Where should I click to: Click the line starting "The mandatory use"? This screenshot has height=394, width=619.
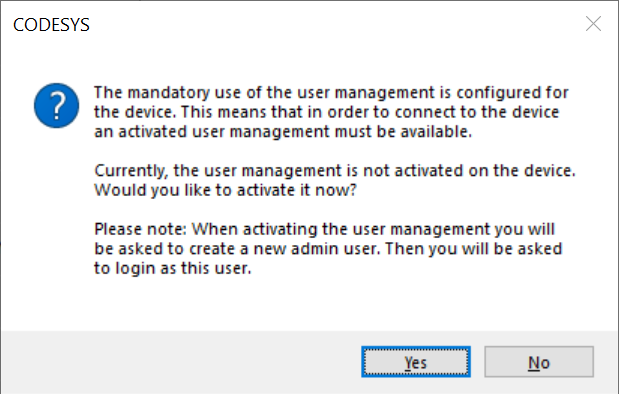pyautogui.click(x=331, y=93)
